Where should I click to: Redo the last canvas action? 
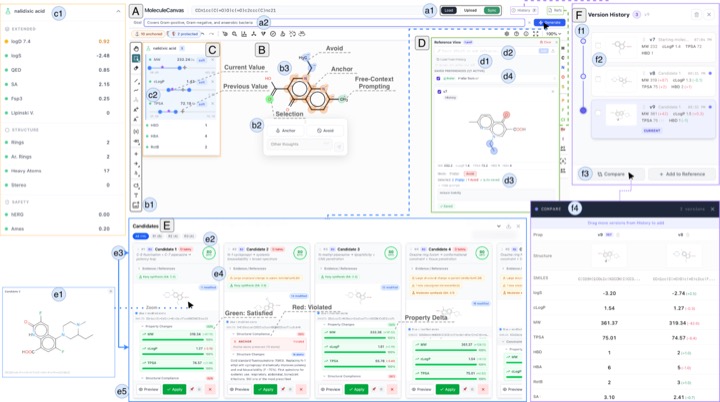211,34
